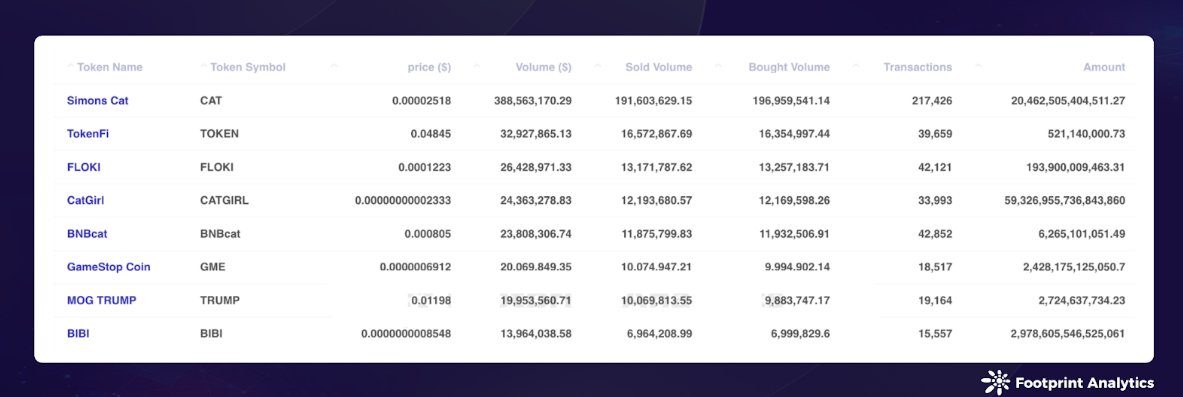Open the BNBcat token link
Viewport: 1183px width, 397px height.
coord(87,234)
